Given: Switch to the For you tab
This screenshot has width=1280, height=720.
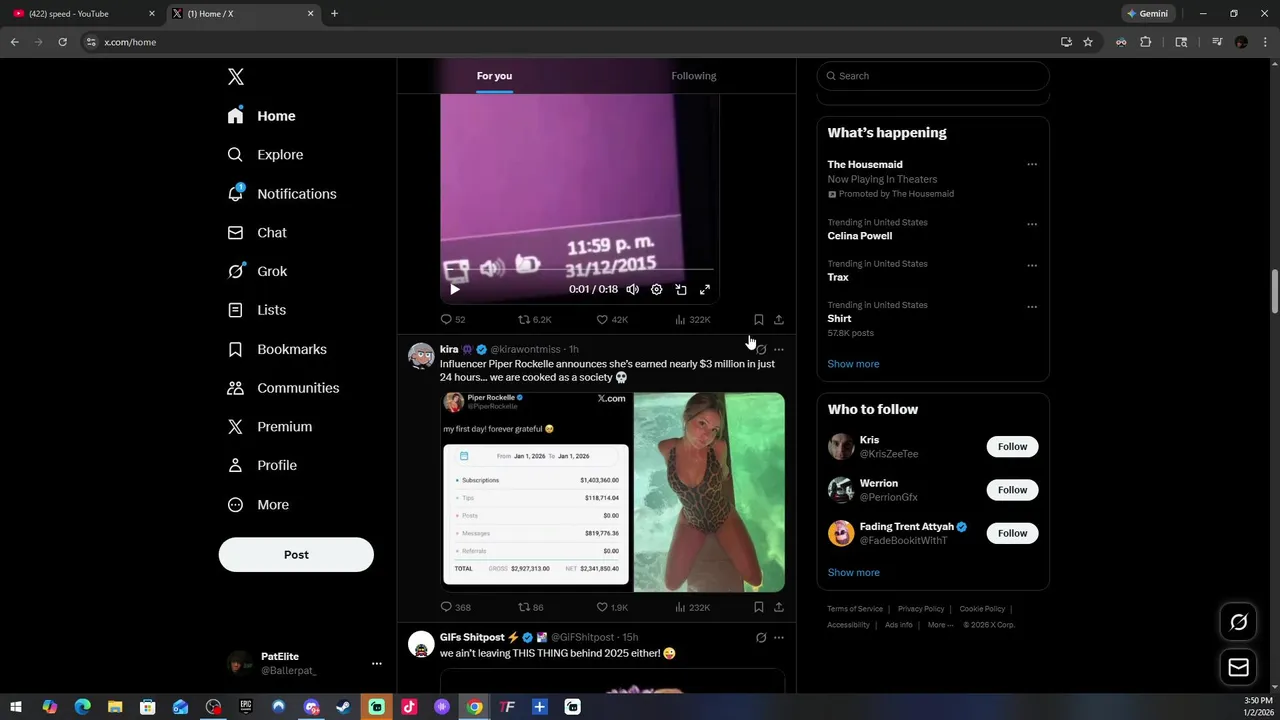Looking at the screenshot, I should tap(494, 76).
